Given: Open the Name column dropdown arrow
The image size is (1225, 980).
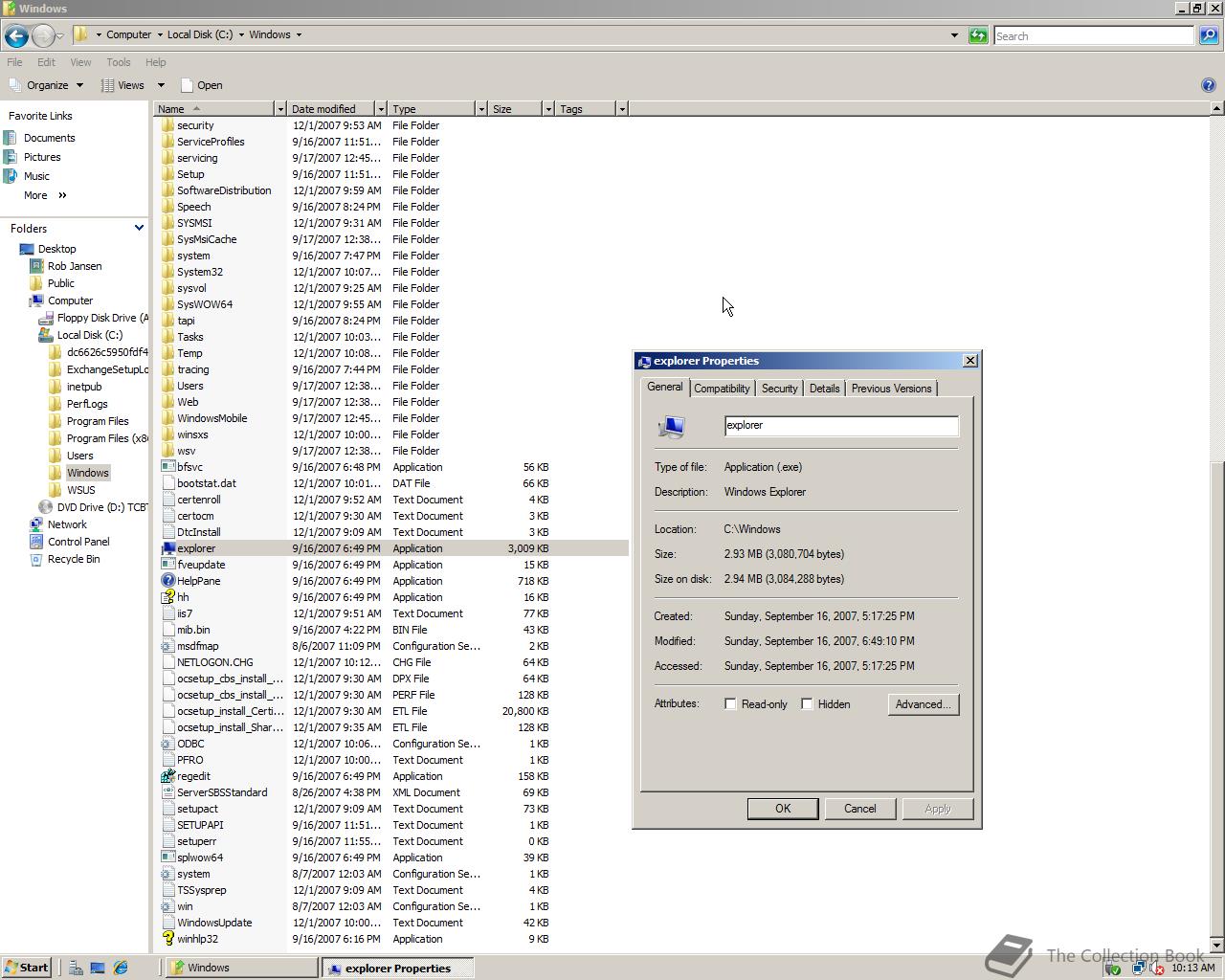Looking at the screenshot, I should pyautogui.click(x=279, y=109).
